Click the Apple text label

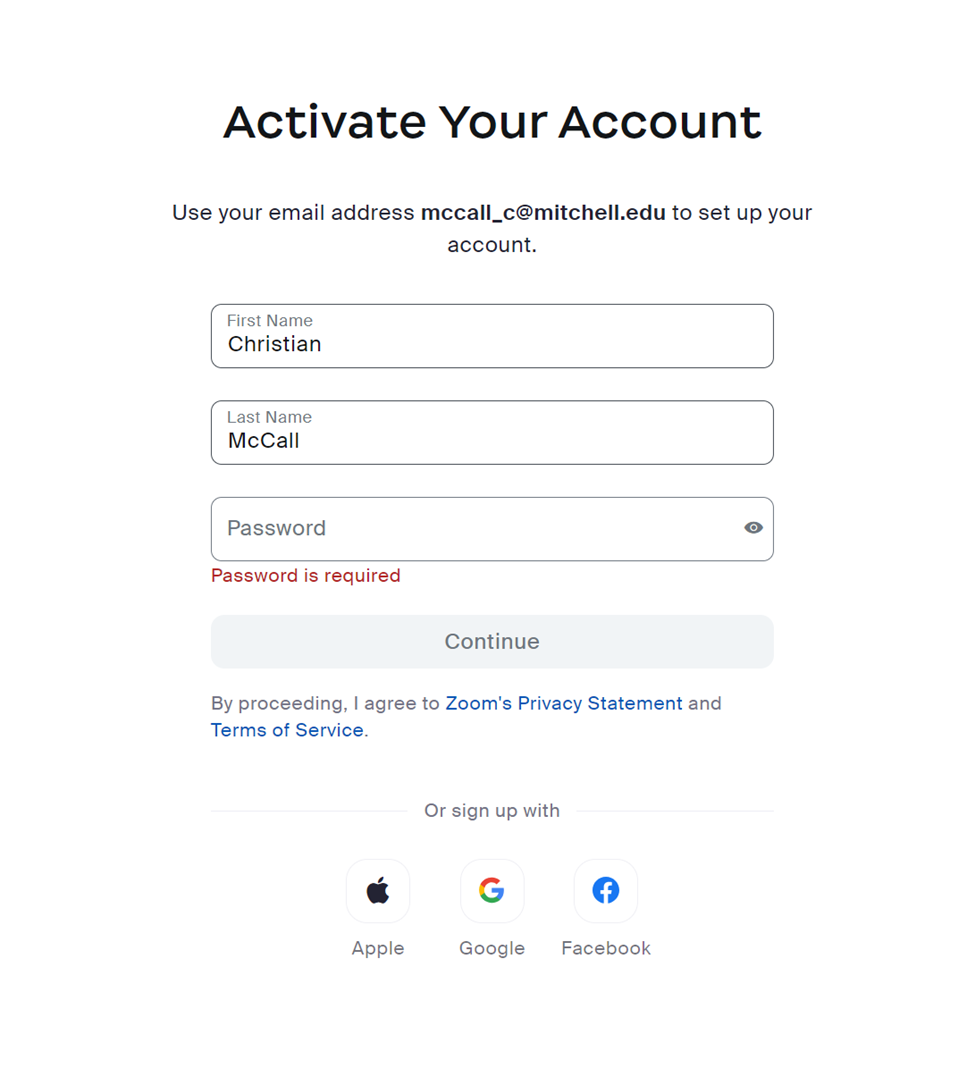coord(378,948)
